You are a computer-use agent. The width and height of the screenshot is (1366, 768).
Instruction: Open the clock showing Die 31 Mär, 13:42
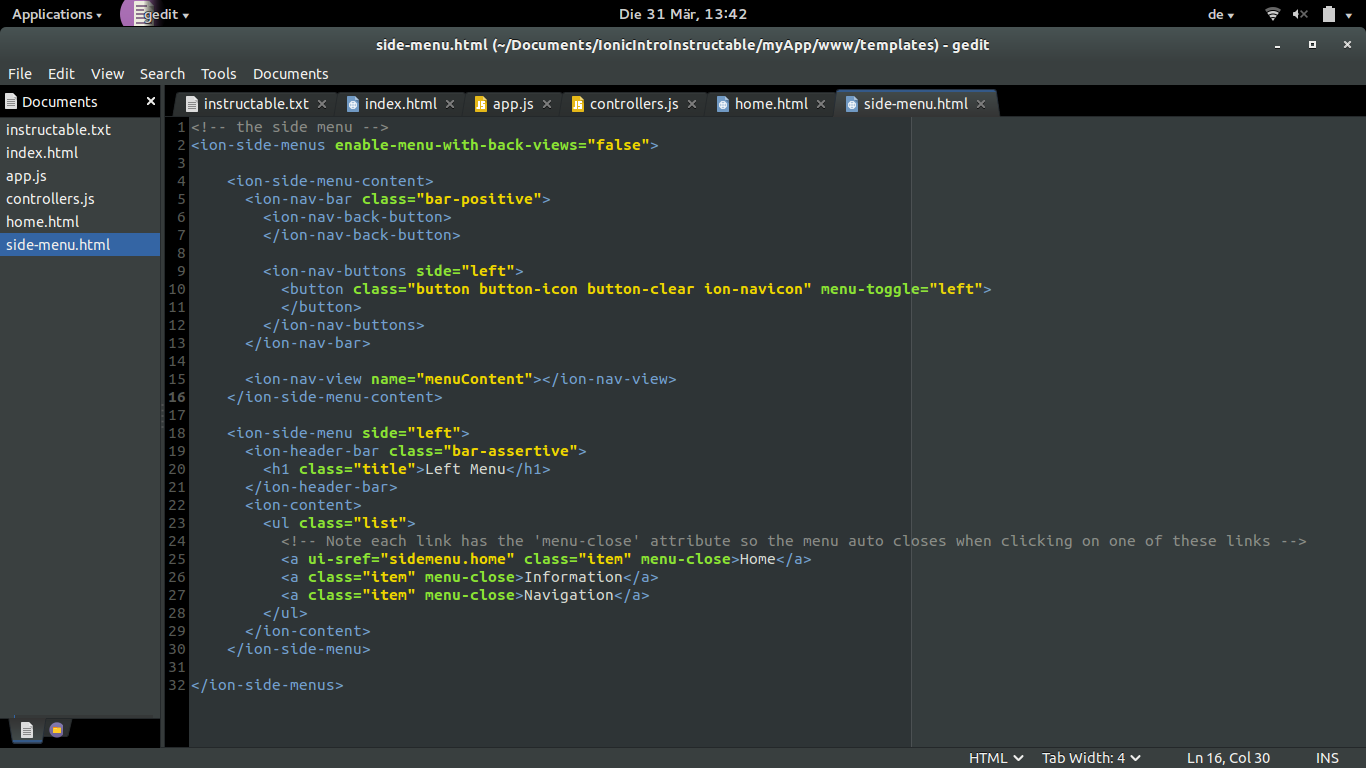click(683, 14)
